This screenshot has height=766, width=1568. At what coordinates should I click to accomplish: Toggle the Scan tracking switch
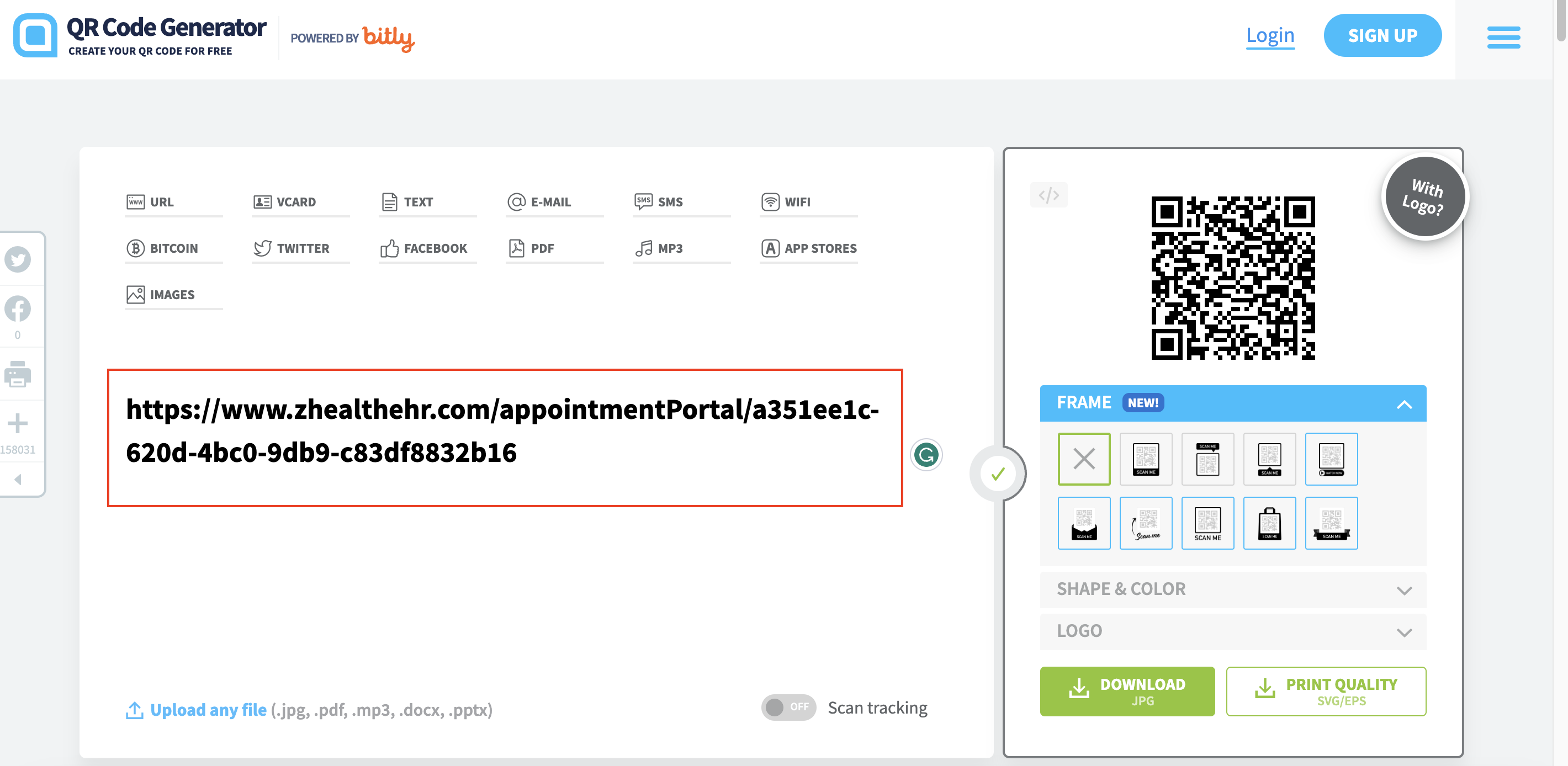[788, 708]
